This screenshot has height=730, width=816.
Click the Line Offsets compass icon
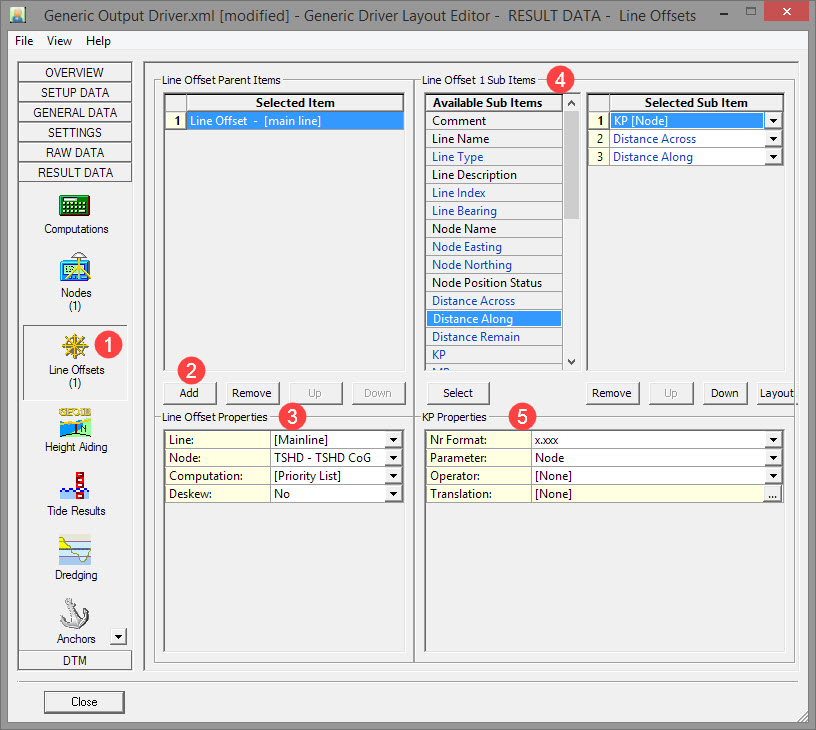point(75,346)
